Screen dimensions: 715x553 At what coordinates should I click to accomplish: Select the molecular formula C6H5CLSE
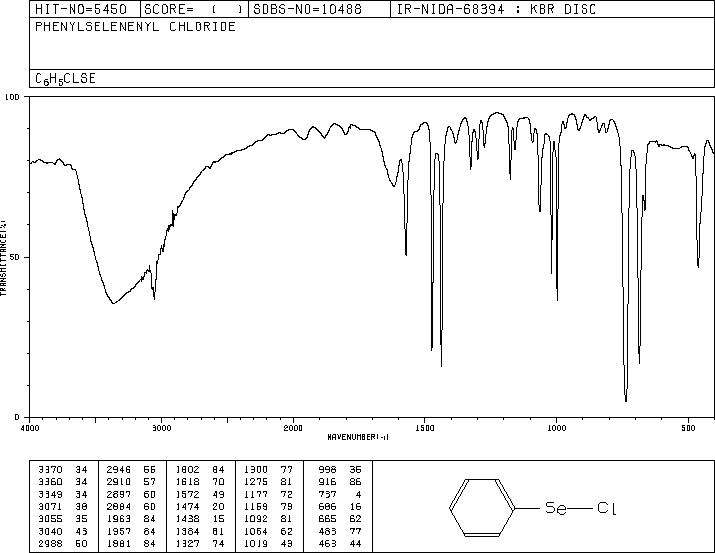tap(65, 79)
